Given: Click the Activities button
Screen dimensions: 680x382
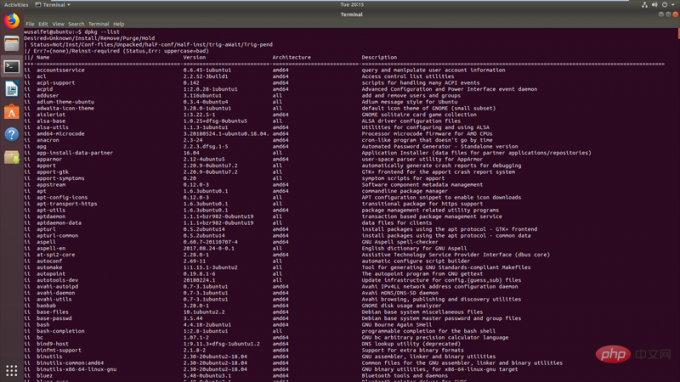Looking at the screenshot, I should coord(16,5).
